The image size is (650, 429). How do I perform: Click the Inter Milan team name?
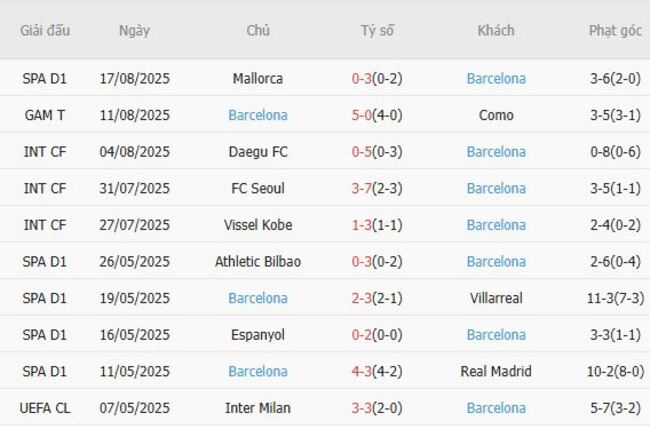tap(257, 407)
